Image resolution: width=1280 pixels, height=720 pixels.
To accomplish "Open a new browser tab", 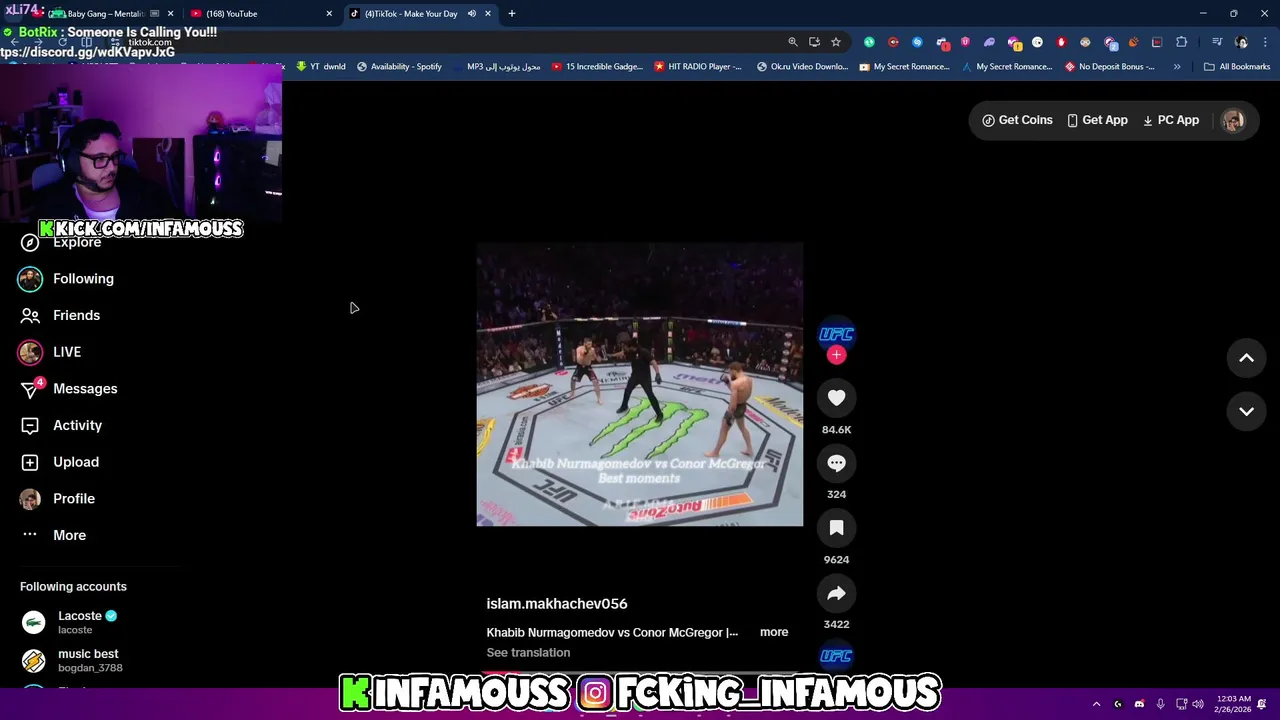I will (512, 14).
